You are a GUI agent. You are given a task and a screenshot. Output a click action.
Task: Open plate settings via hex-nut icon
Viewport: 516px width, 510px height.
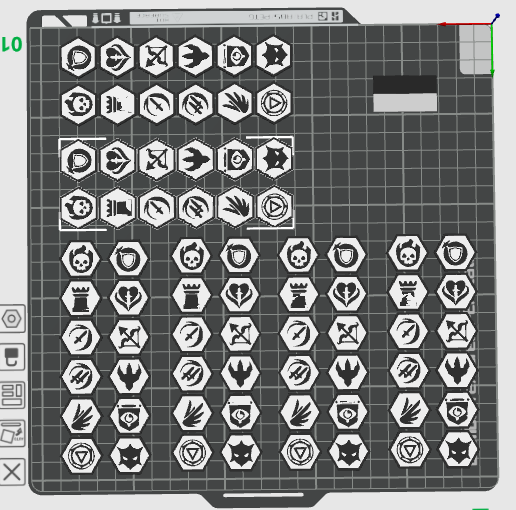point(12,319)
